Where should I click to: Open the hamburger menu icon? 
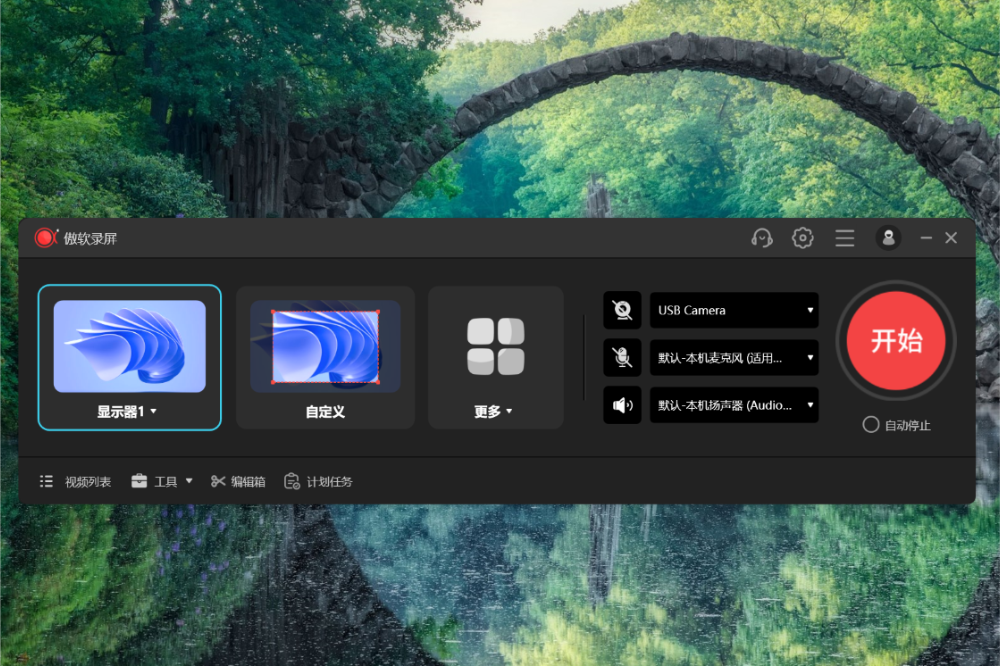[x=845, y=238]
